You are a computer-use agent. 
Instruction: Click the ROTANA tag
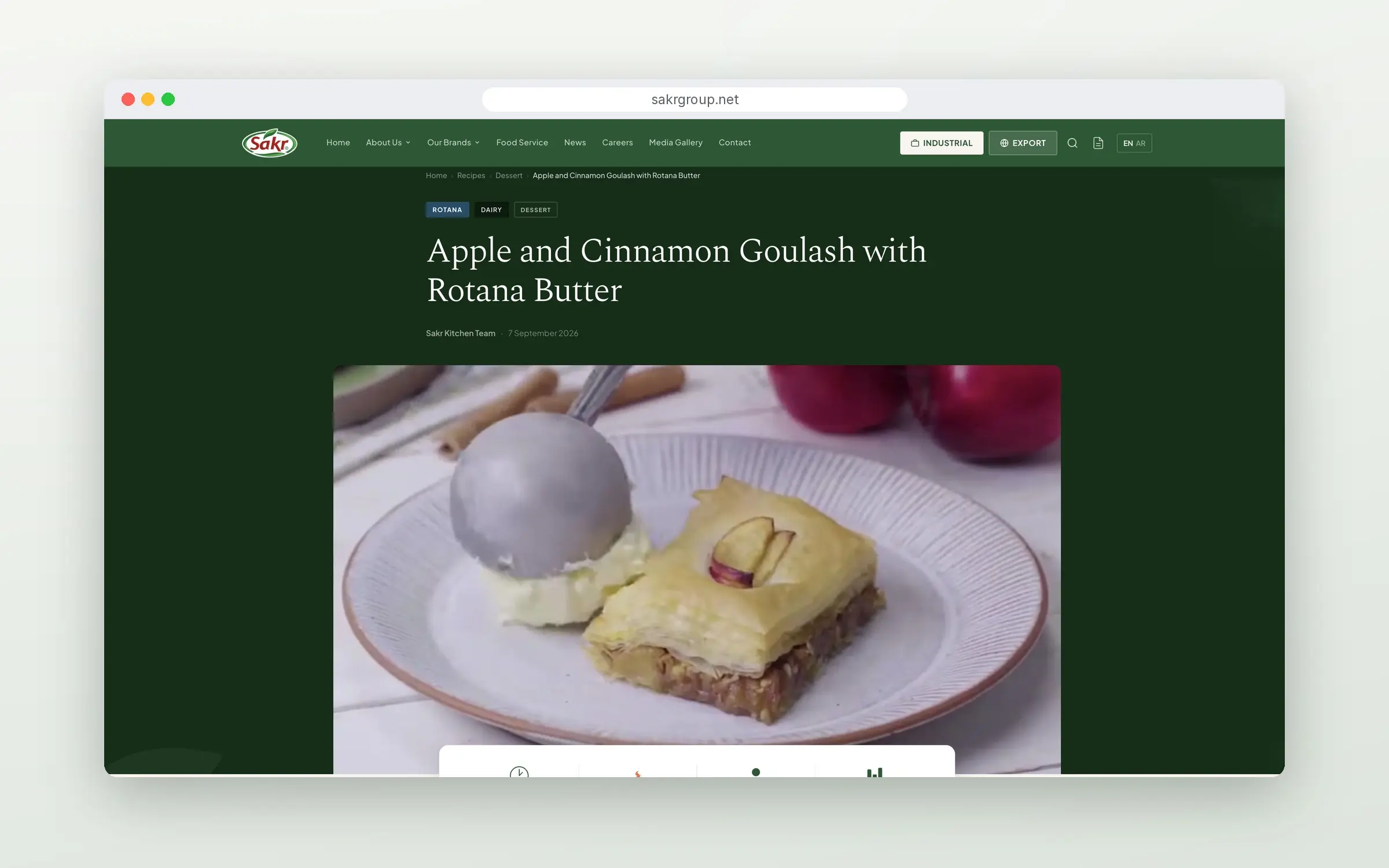point(447,209)
